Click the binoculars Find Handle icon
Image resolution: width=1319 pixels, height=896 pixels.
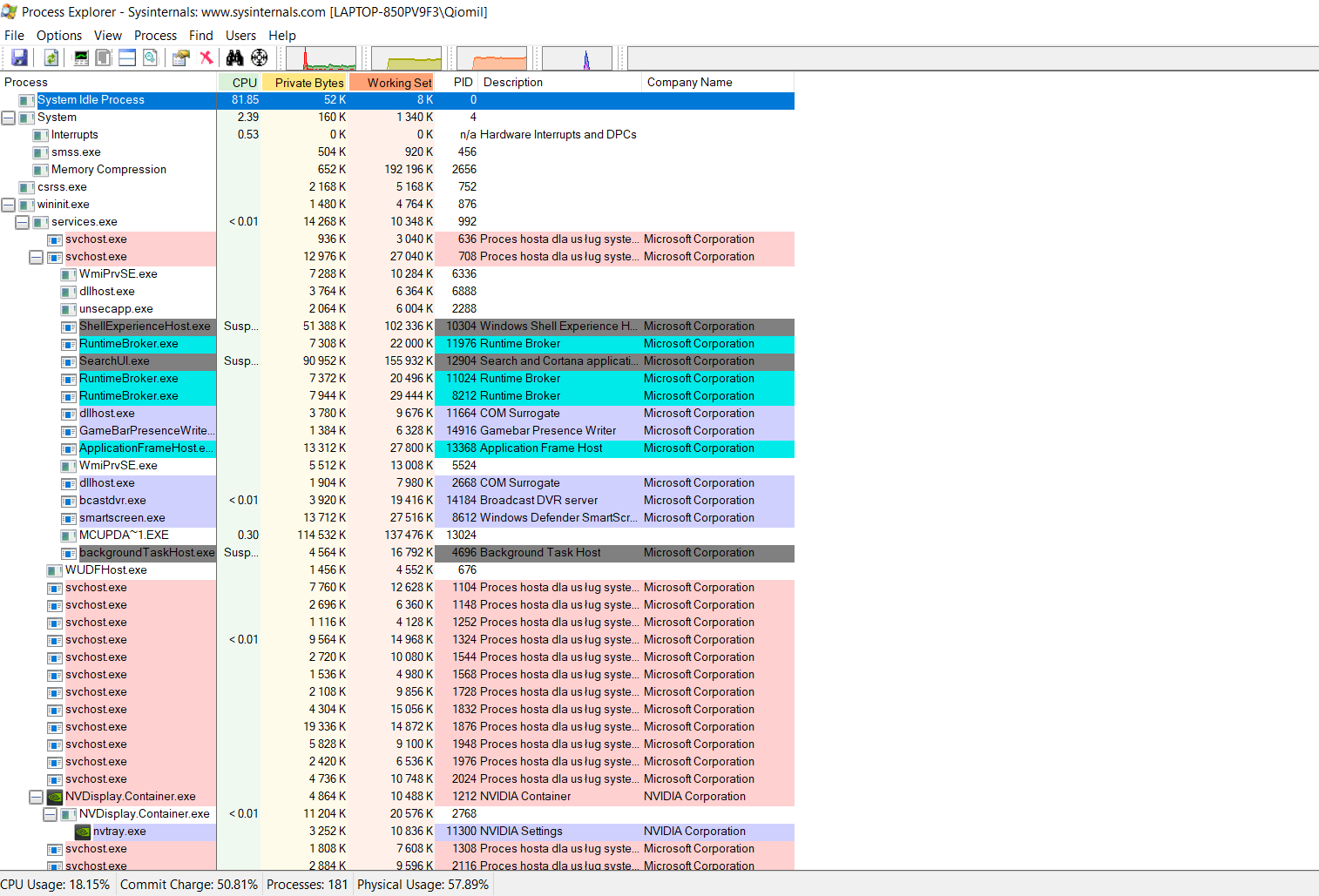click(x=235, y=57)
